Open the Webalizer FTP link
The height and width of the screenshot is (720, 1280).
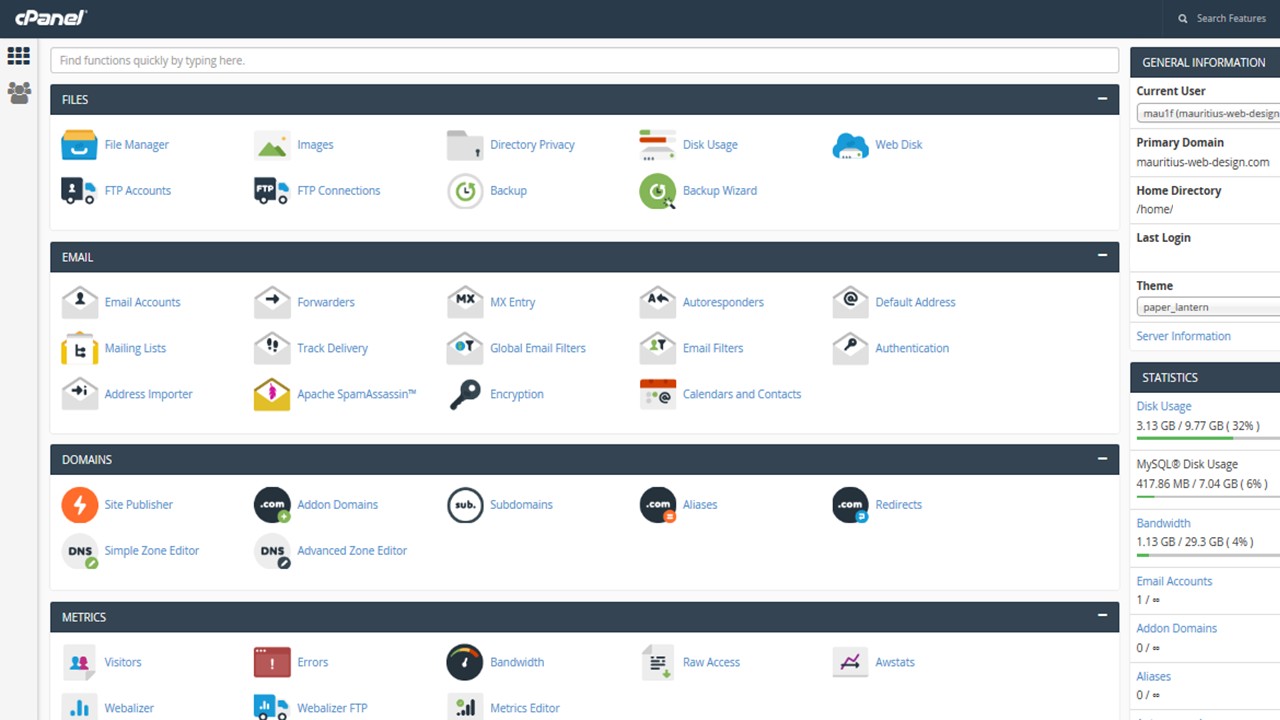332,708
